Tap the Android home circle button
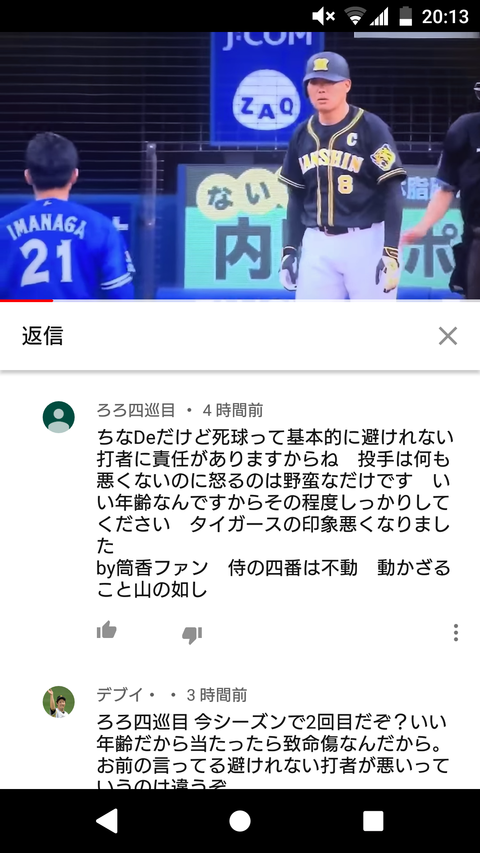 pos(240,821)
